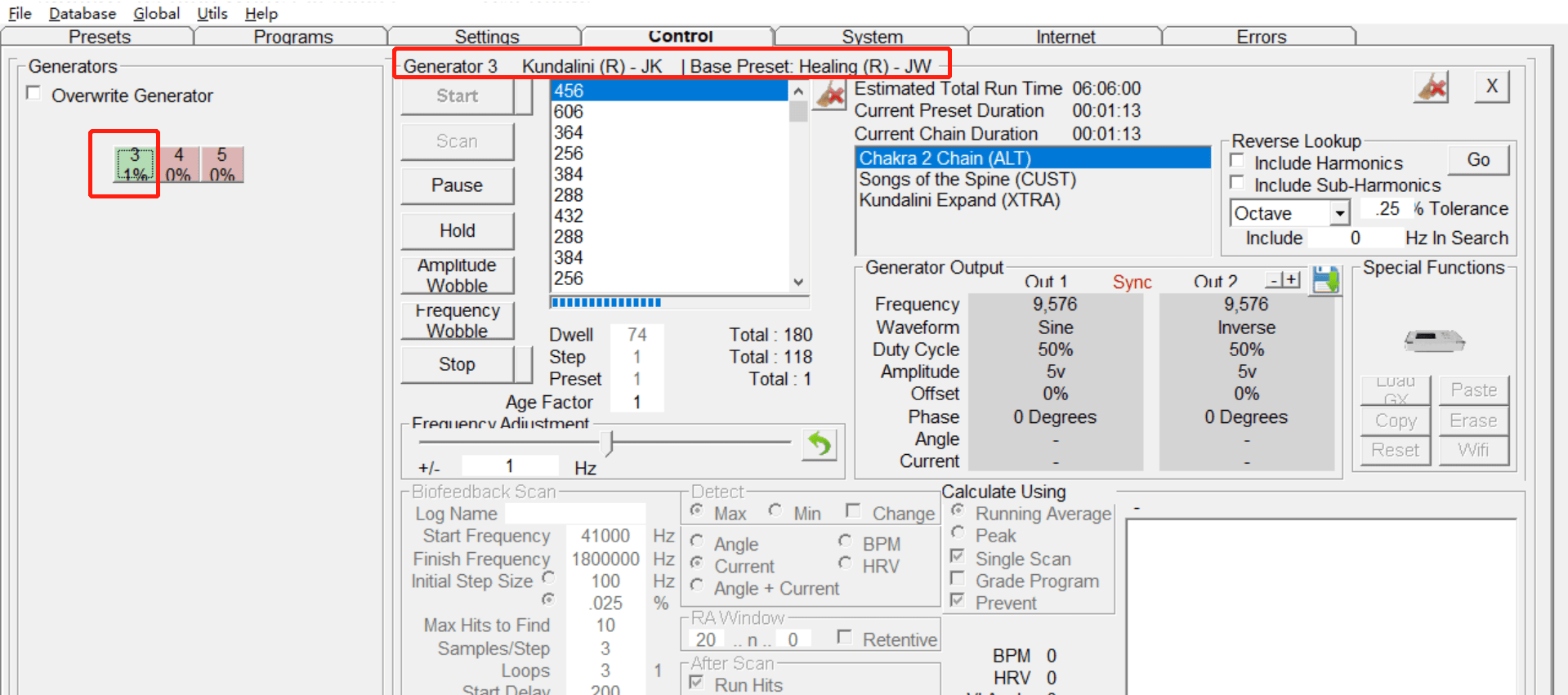The image size is (1568, 695).
Task: Tick the Include Sub-Harmonics checkbox
Action: tap(1237, 184)
